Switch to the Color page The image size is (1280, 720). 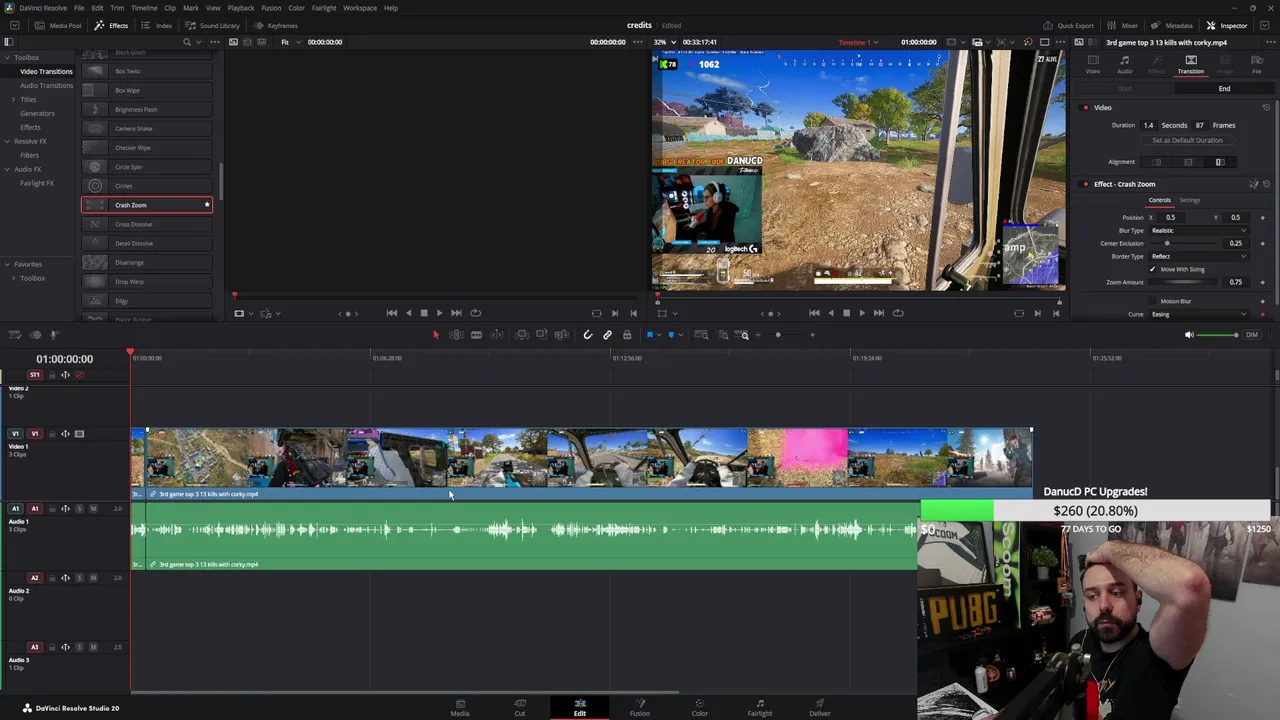click(700, 707)
